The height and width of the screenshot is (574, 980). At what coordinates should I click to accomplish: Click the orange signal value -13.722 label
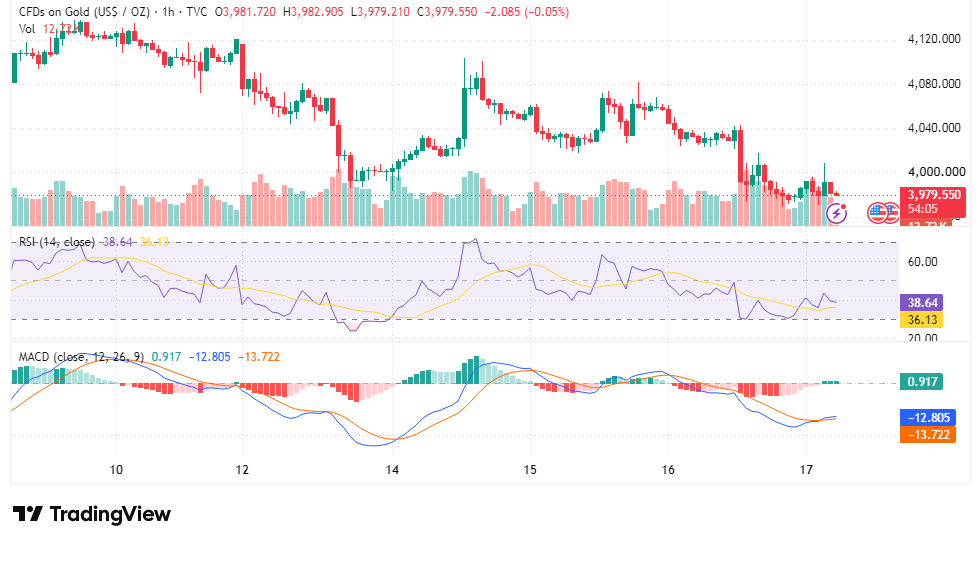[x=928, y=435]
